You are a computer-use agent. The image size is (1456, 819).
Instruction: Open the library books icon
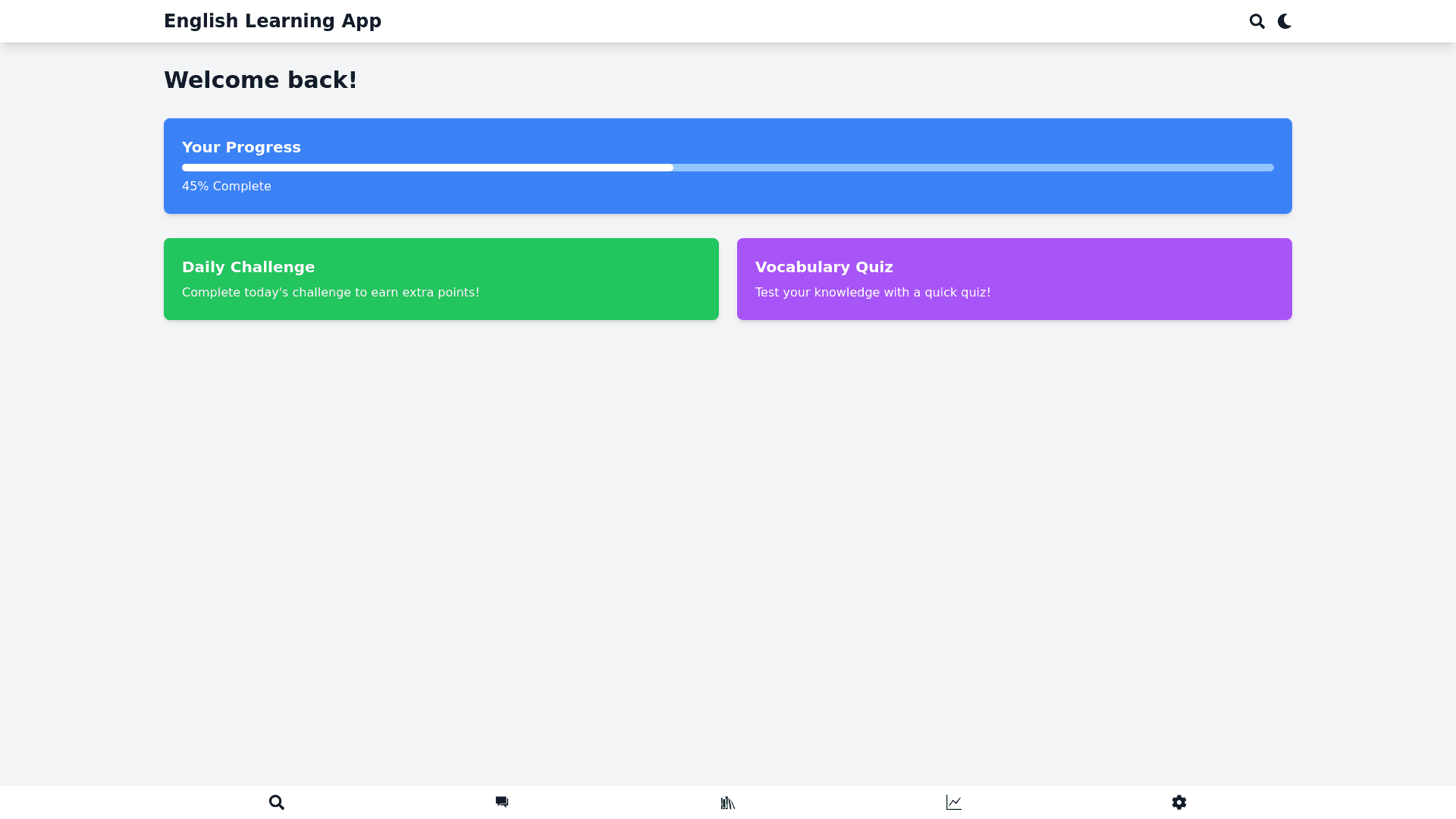tap(728, 802)
